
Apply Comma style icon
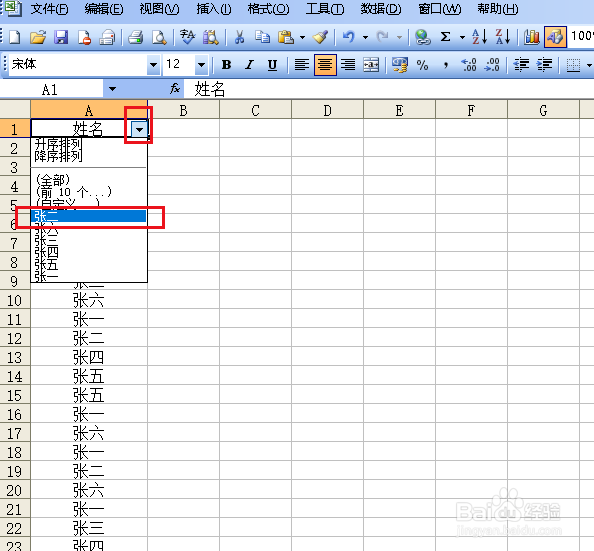446,65
